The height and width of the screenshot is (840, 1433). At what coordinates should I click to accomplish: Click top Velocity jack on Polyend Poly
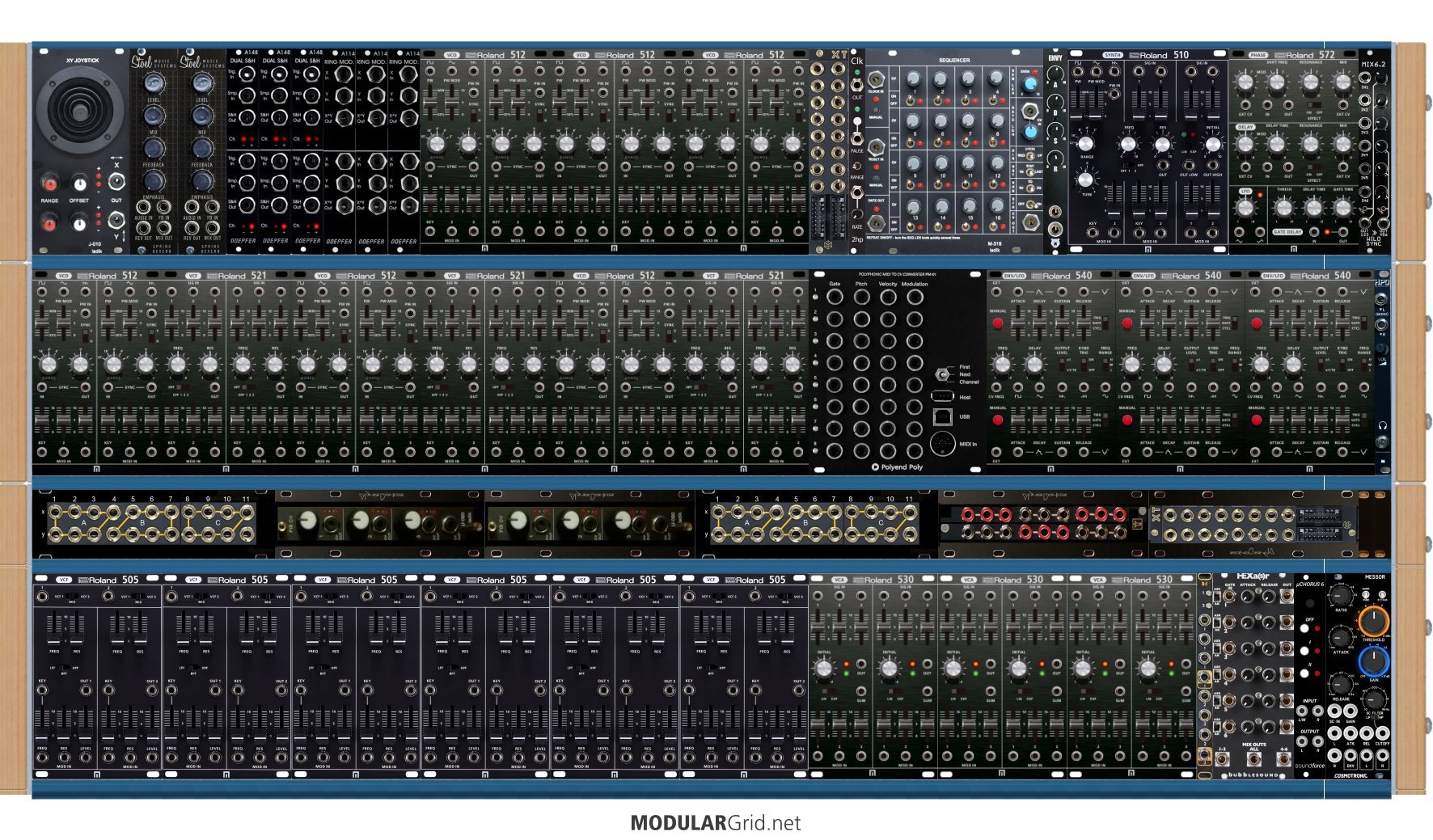[x=888, y=297]
